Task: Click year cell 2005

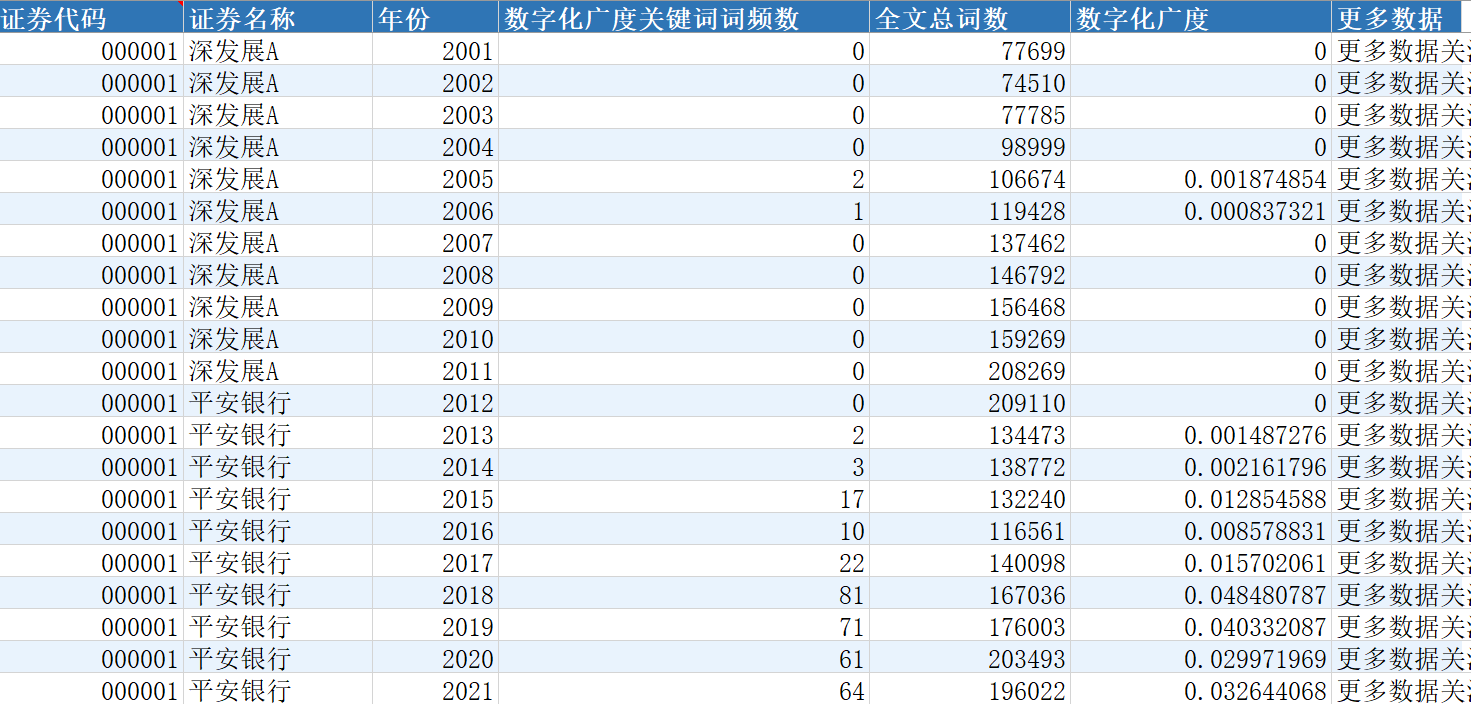Action: pyautogui.click(x=435, y=179)
